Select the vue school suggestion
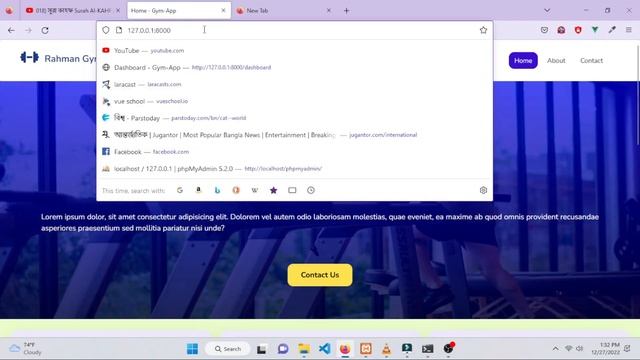This screenshot has height=360, width=640. (x=294, y=101)
